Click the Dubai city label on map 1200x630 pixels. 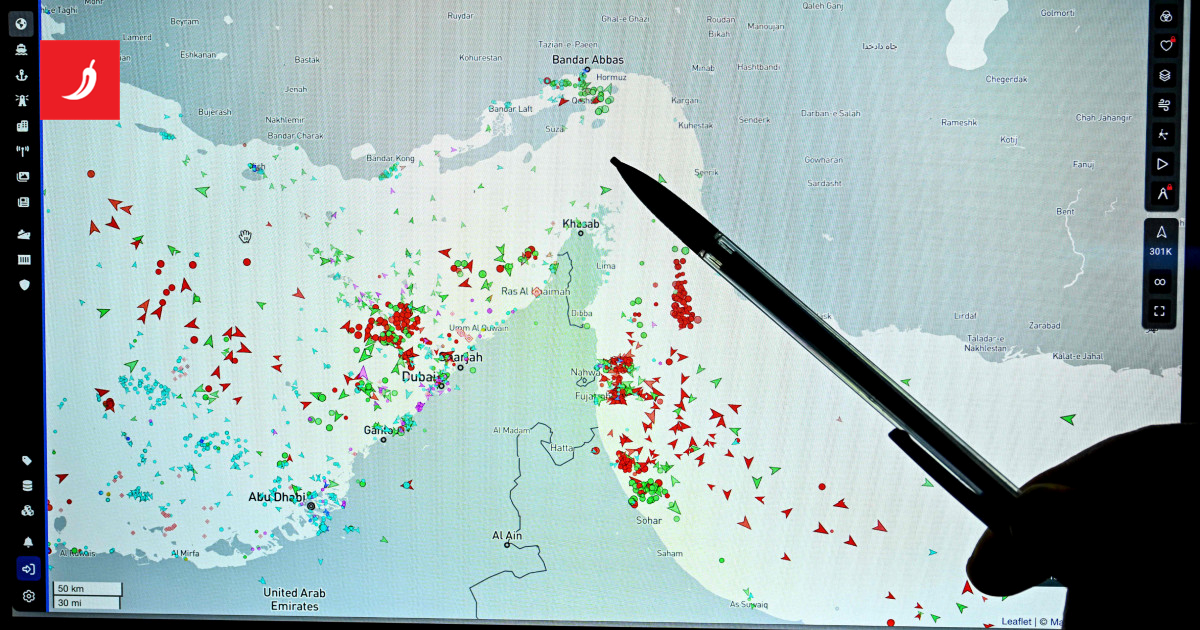[x=419, y=377]
